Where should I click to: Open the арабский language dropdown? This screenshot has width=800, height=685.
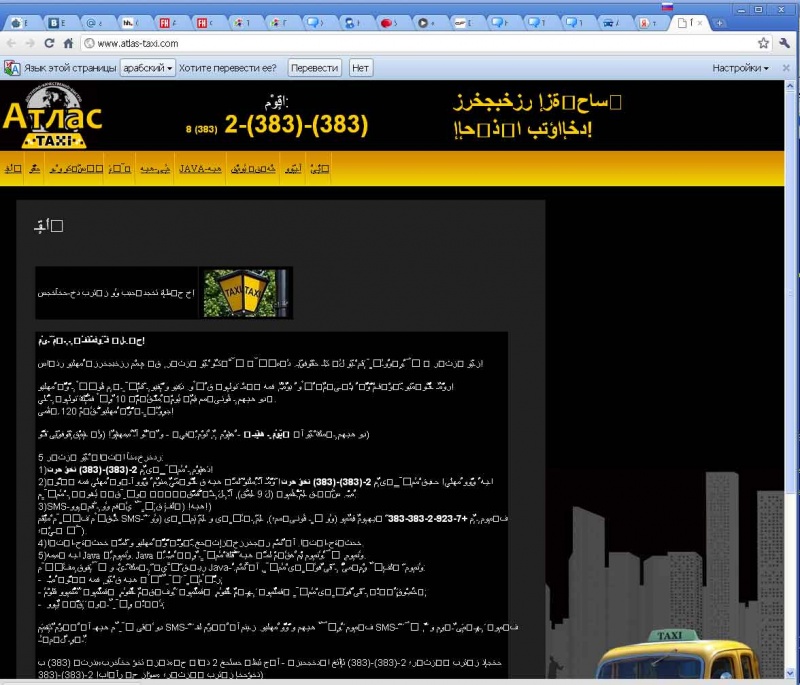[147, 68]
